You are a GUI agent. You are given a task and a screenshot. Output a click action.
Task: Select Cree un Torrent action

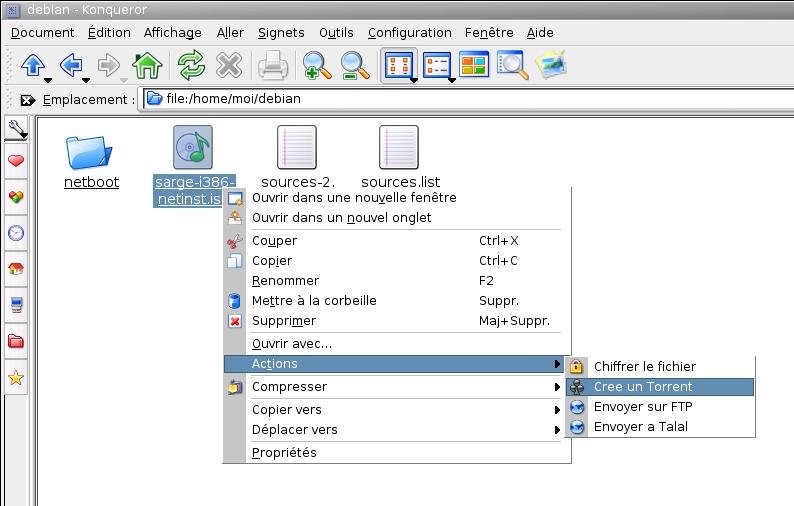[660, 387]
